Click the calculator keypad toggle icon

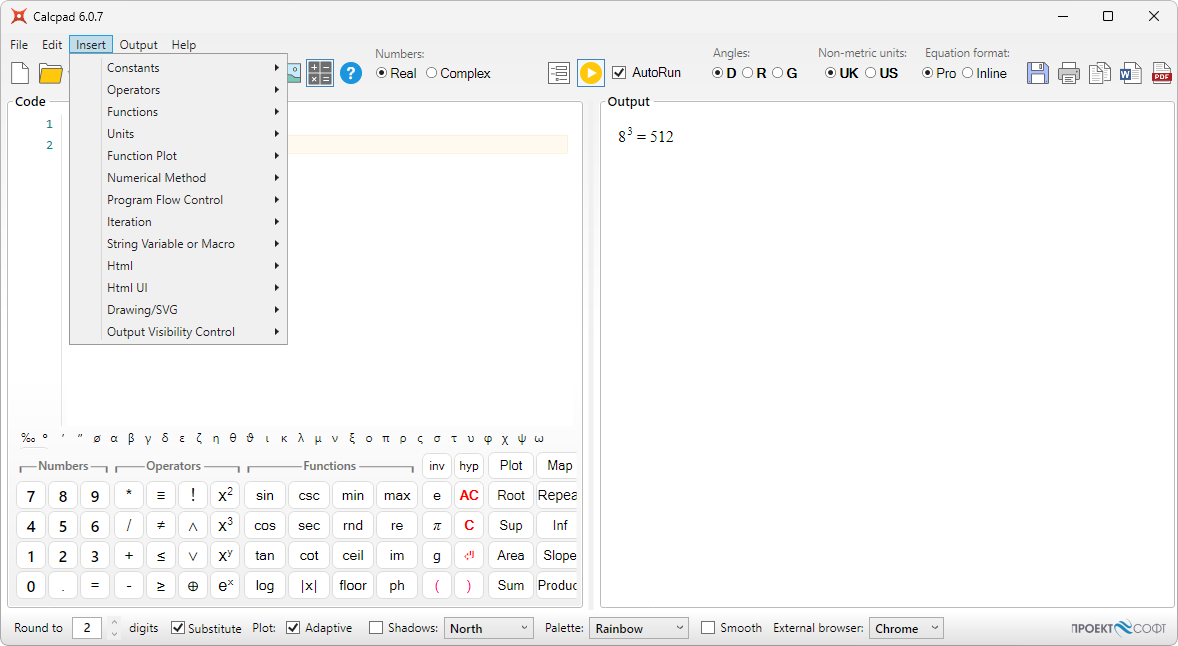point(319,73)
